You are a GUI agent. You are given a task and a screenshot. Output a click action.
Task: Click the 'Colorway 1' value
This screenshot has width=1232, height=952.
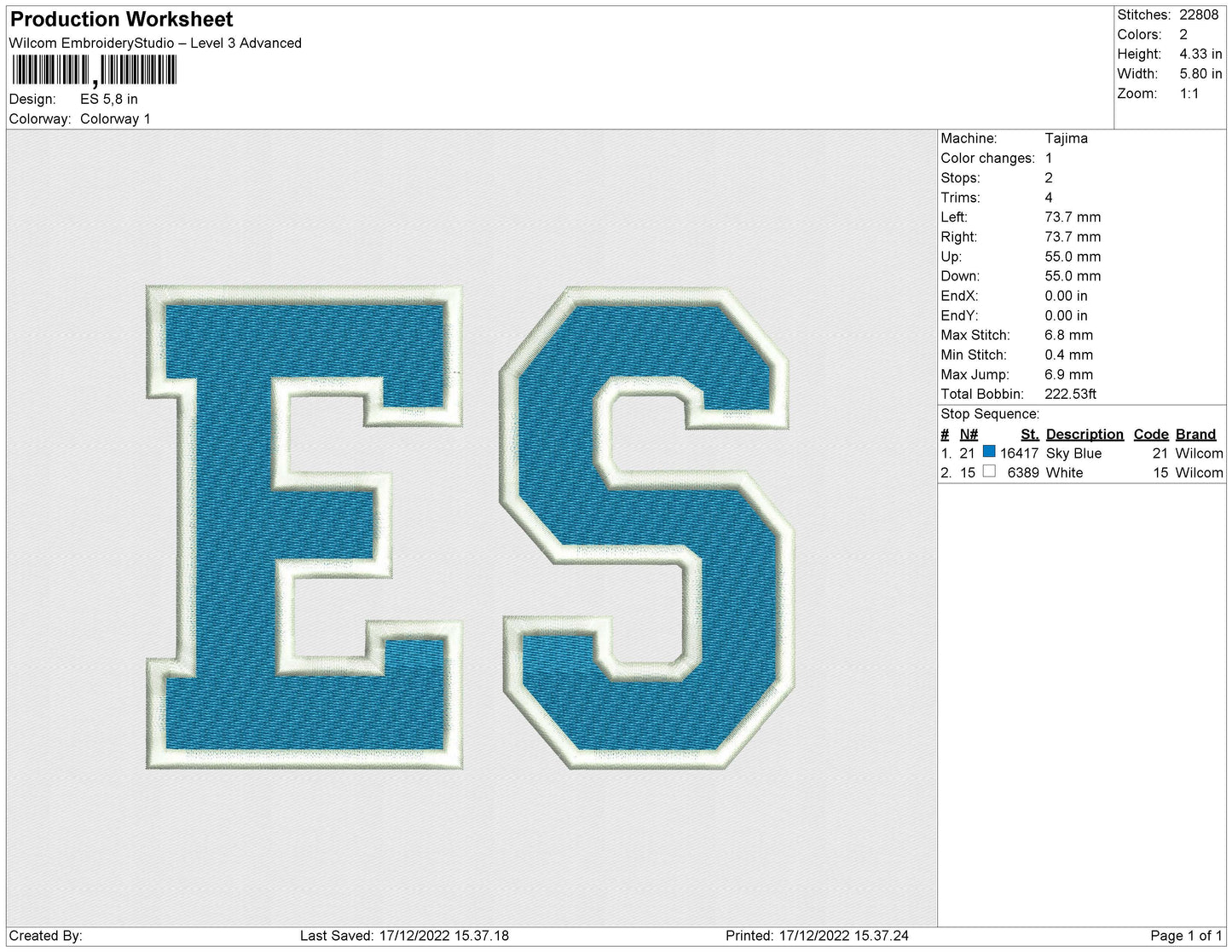115,119
